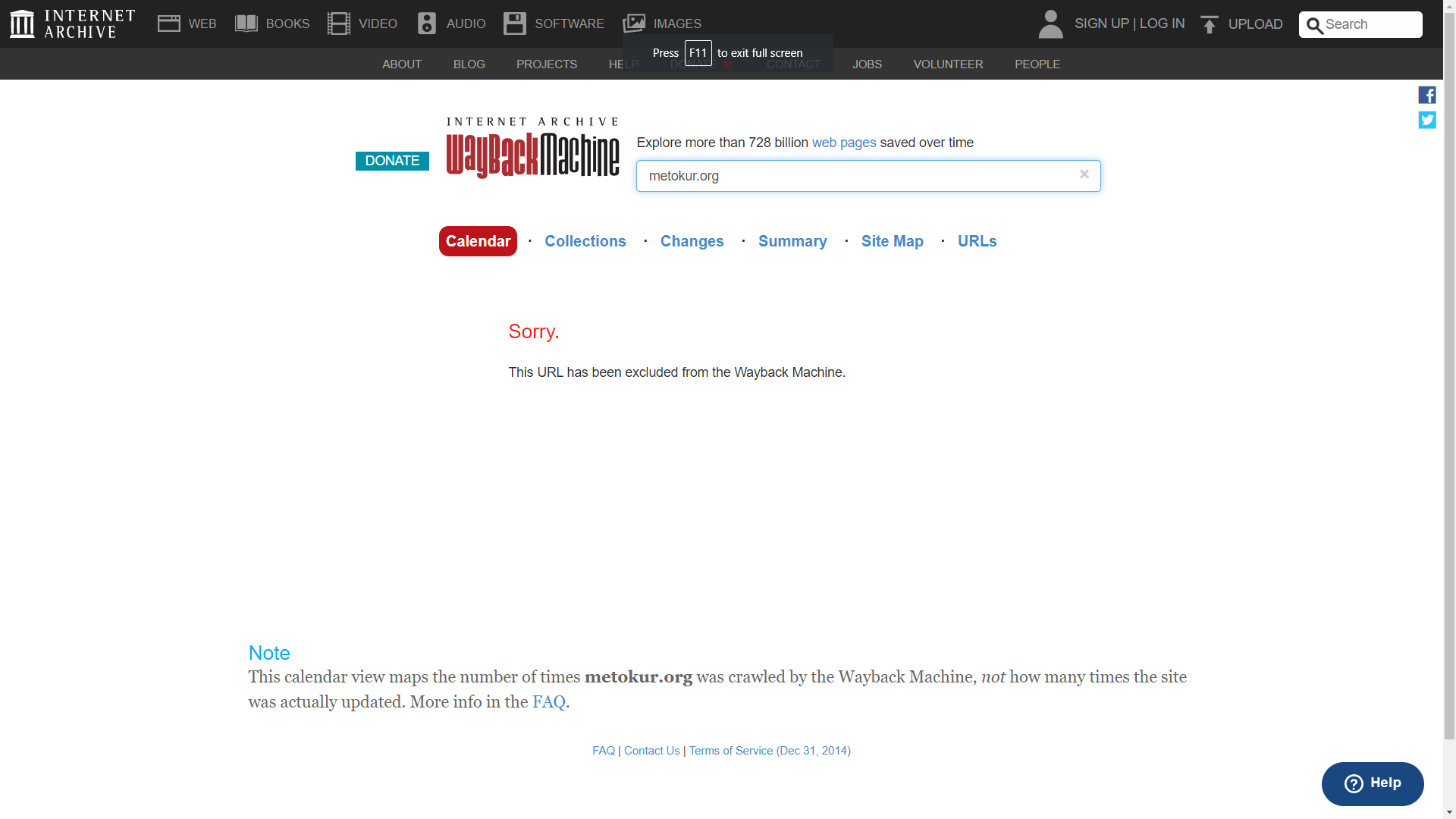
Task: Switch to the Collections tab
Action: point(585,241)
